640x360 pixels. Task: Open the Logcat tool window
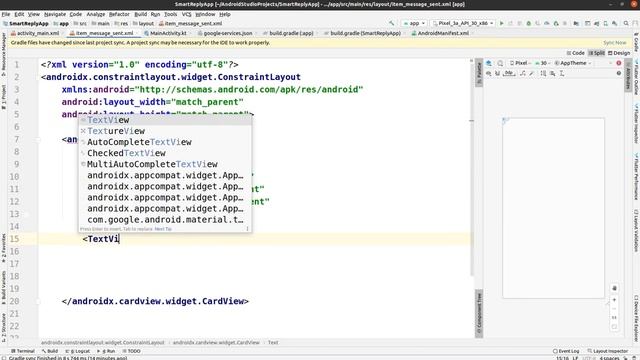click(78, 351)
